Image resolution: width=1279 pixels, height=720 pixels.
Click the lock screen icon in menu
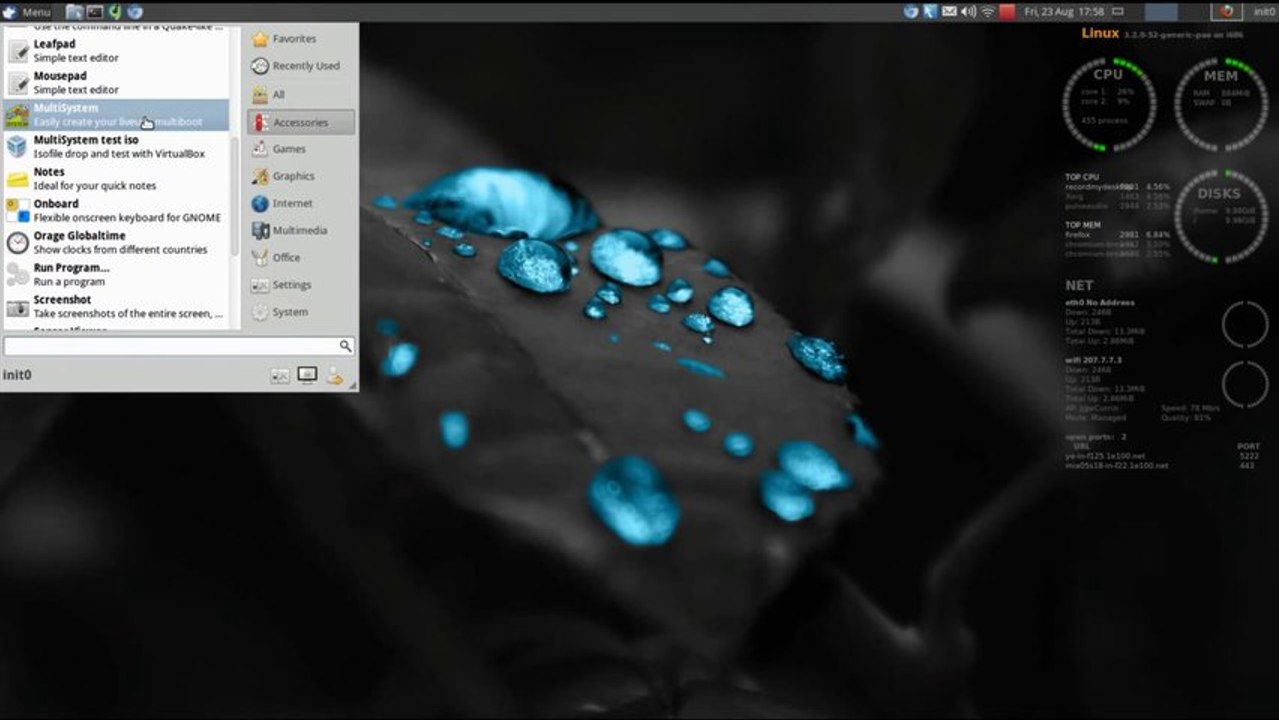(307, 375)
